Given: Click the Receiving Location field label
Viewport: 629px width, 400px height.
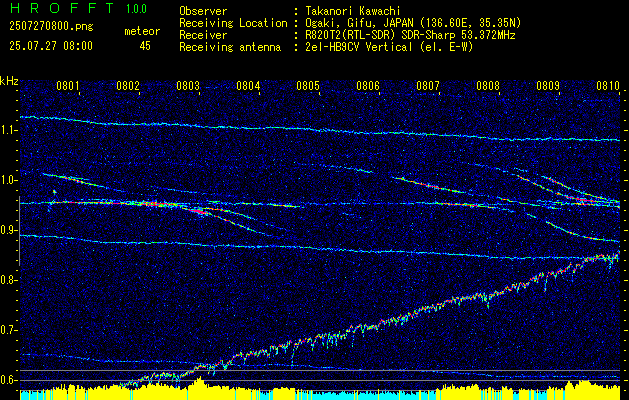Looking at the screenshot, I should click(x=233, y=23).
